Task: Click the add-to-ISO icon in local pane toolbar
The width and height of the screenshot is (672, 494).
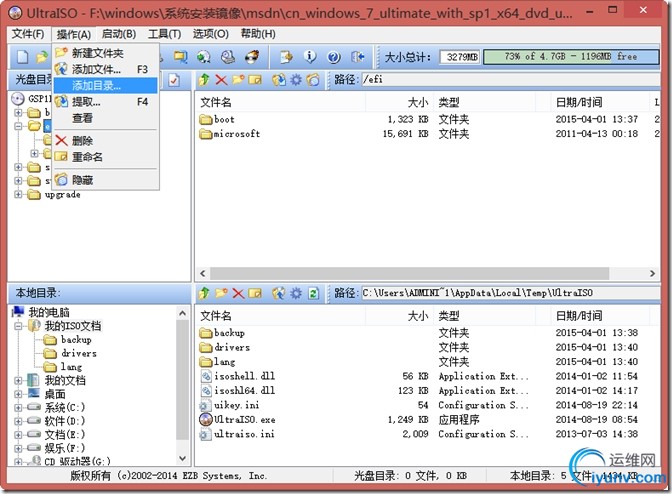Action: pos(279,293)
